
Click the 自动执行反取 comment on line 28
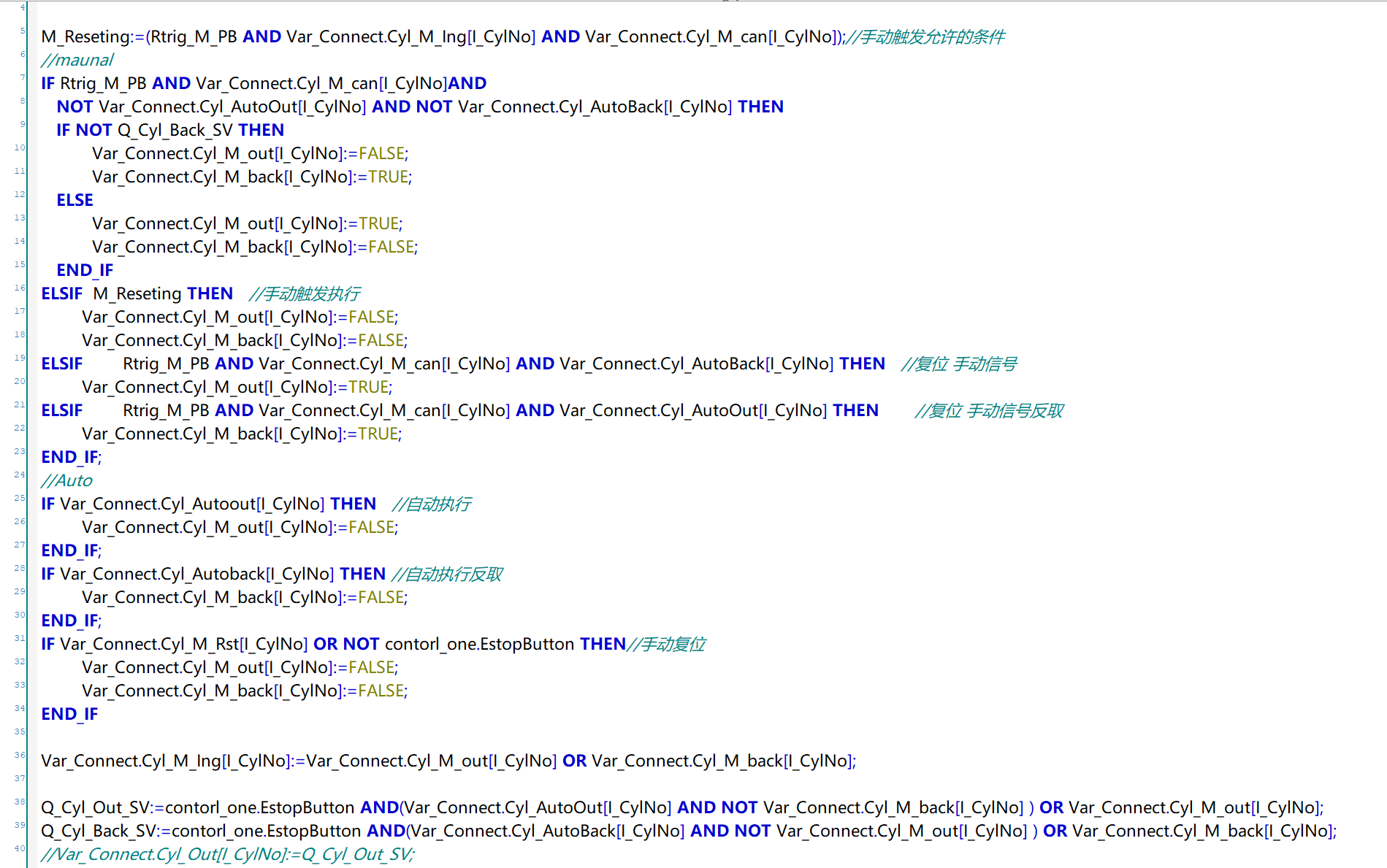pyautogui.click(x=447, y=574)
